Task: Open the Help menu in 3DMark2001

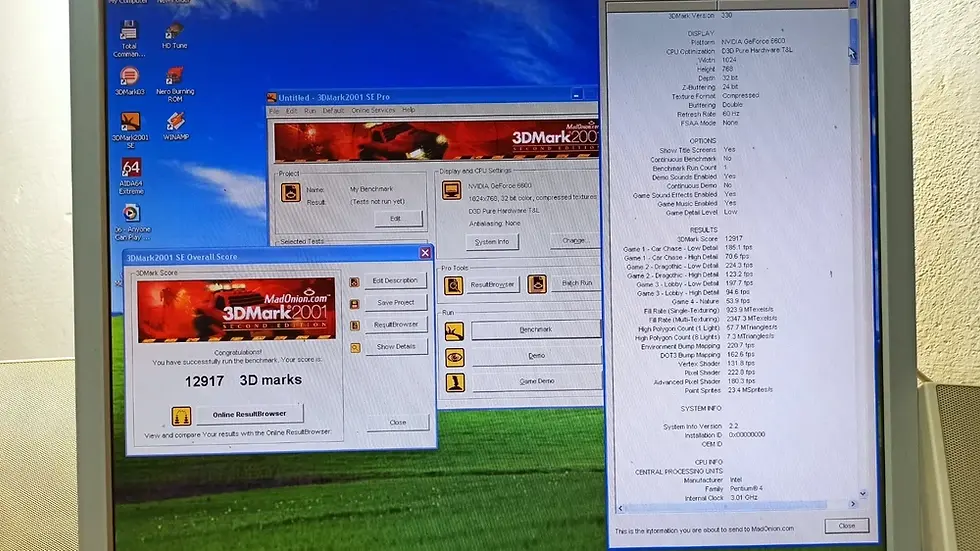Action: (408, 109)
